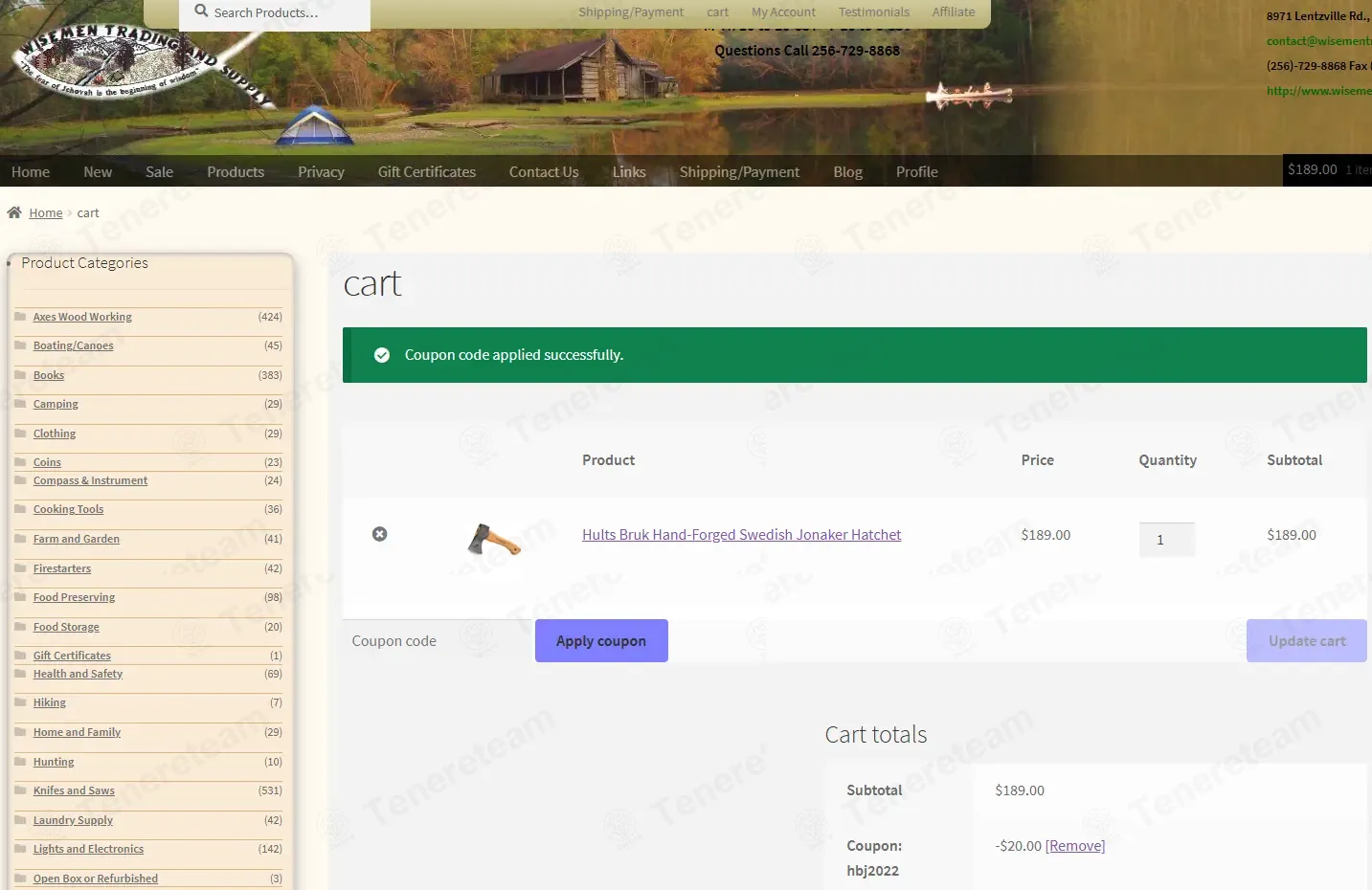The width and height of the screenshot is (1372, 890).
Task: Focus the Coupon code input field
Action: pos(438,640)
